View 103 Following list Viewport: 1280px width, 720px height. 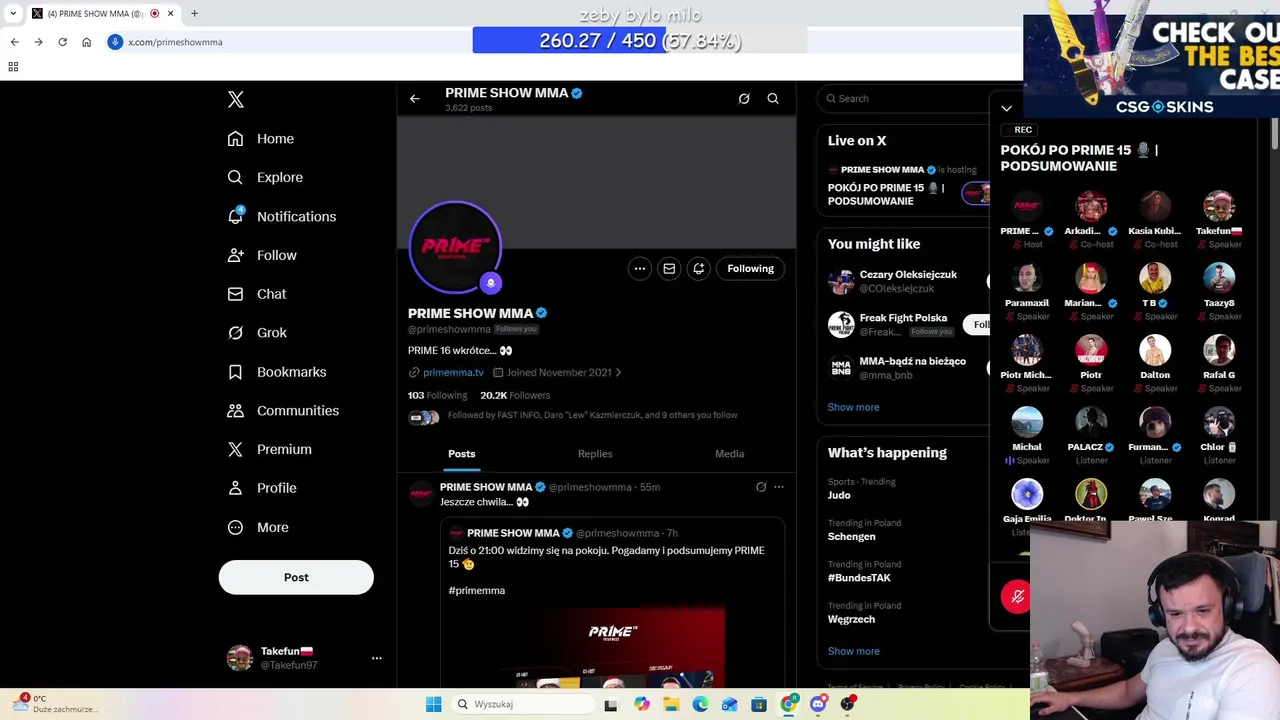pyautogui.click(x=437, y=395)
